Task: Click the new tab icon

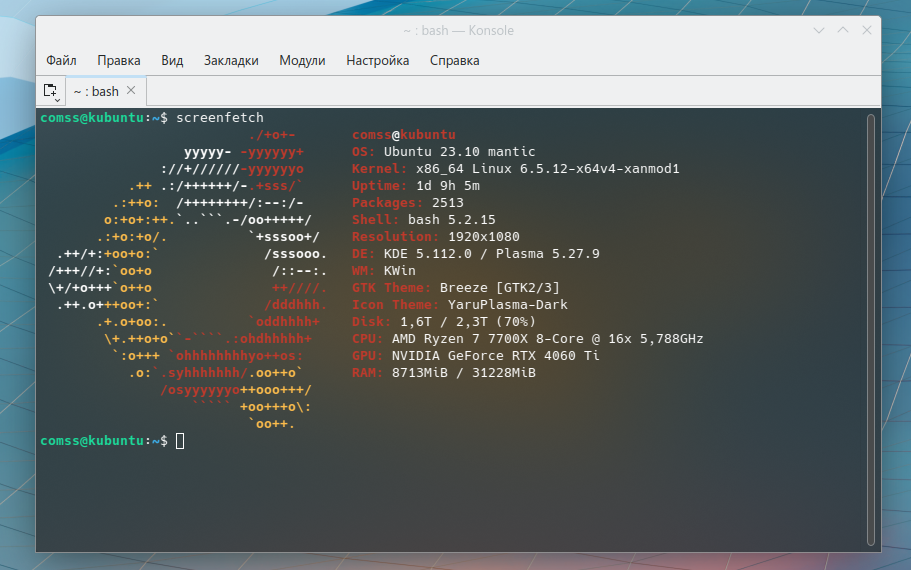Action: pos(51,91)
